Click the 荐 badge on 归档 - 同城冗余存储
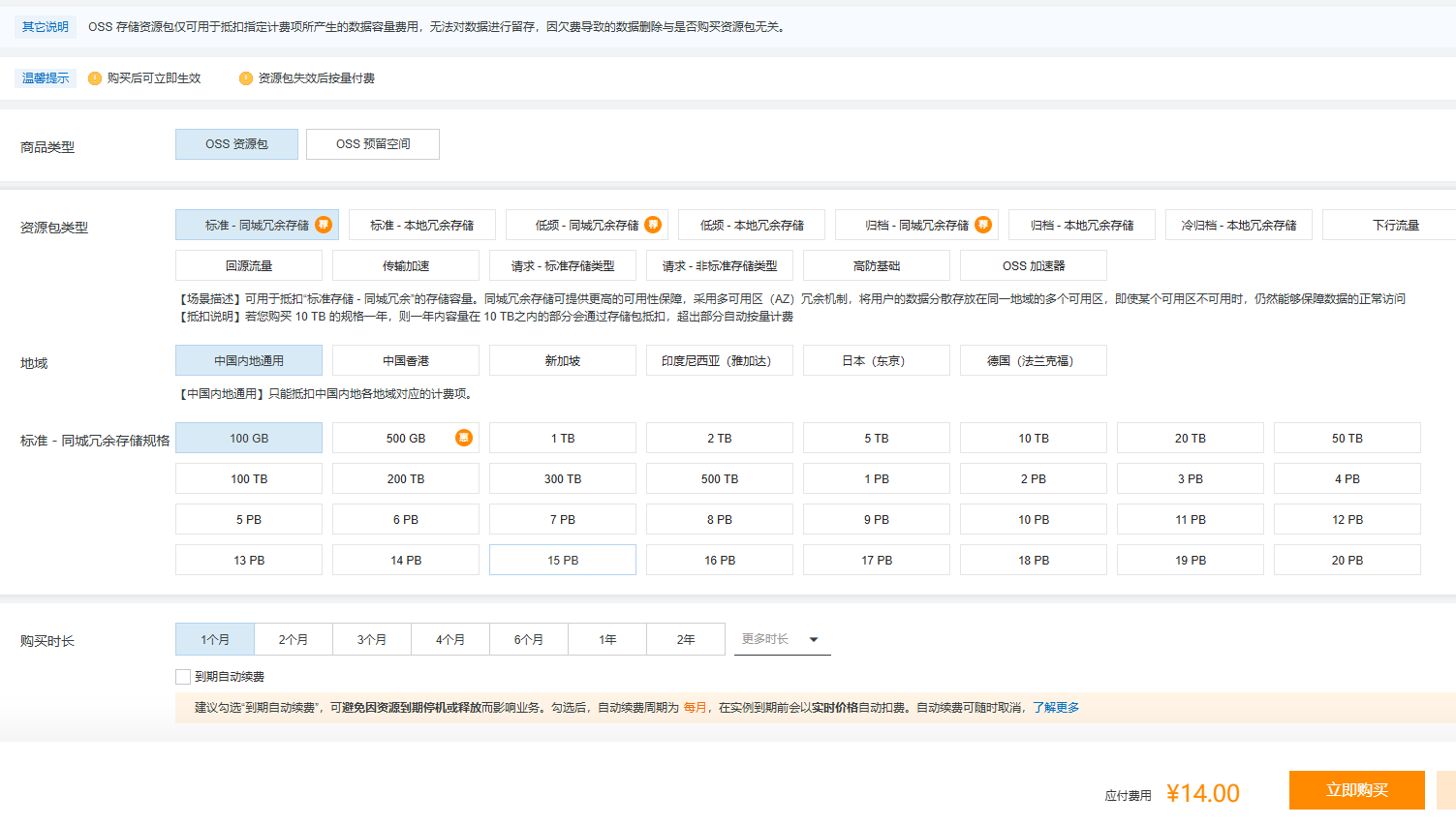1456x826 pixels. (982, 224)
